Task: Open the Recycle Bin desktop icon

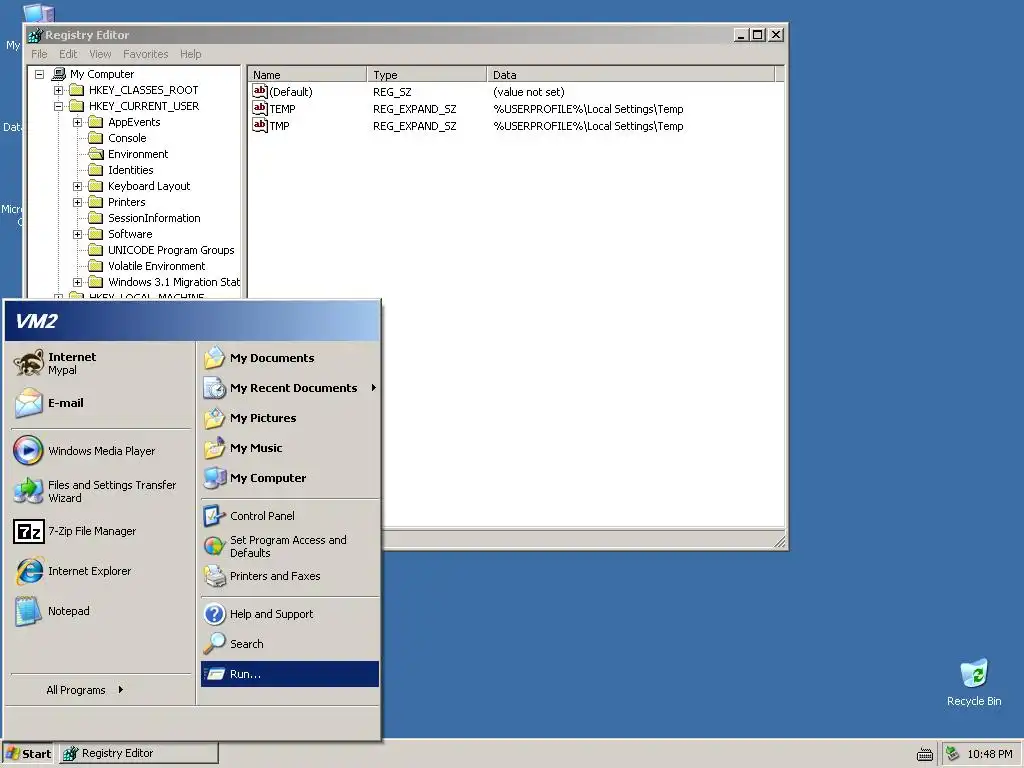Action: point(974,674)
